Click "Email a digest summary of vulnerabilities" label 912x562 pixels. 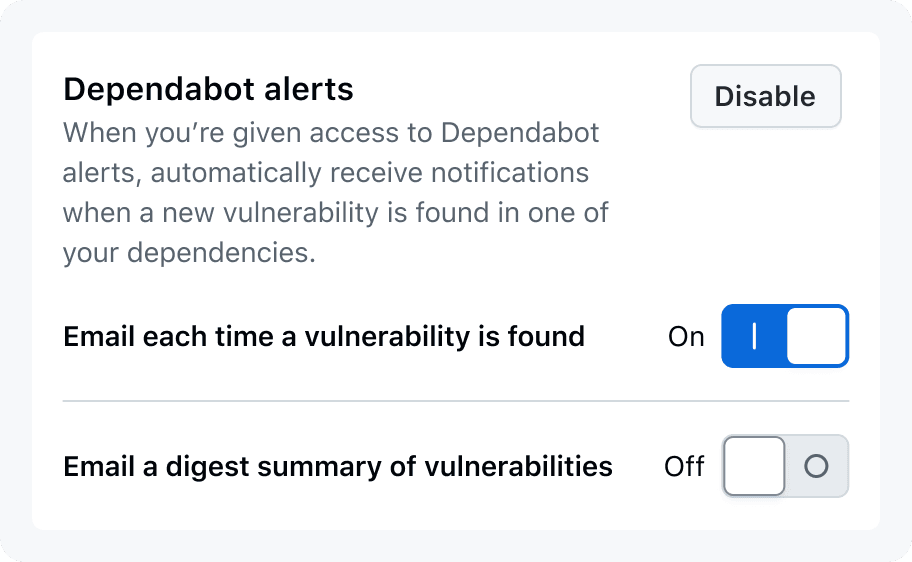pyautogui.click(x=337, y=467)
